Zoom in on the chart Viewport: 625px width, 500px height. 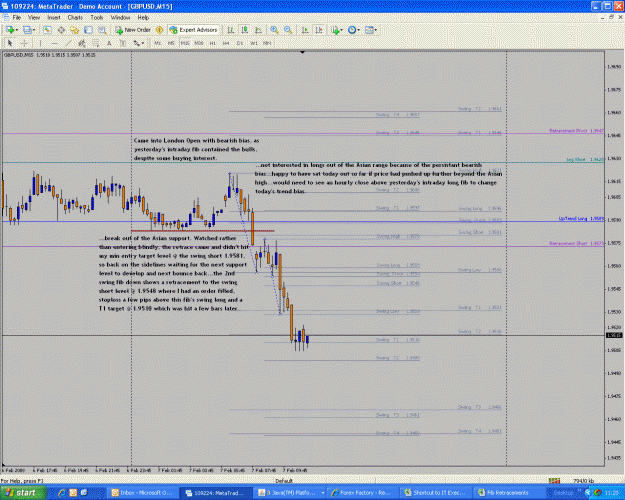(x=274, y=30)
